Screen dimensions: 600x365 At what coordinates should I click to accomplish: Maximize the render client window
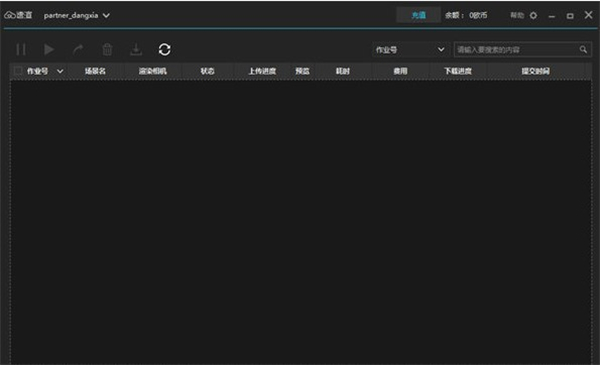(570, 16)
